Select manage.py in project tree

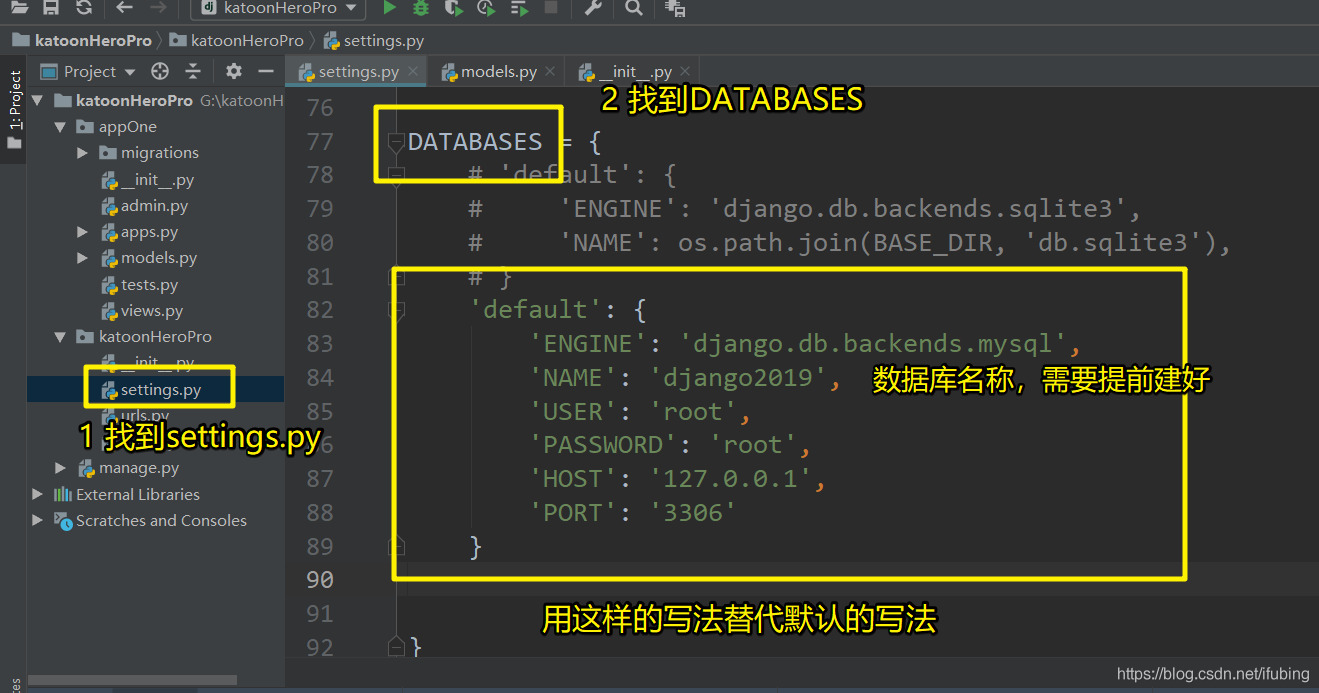coord(139,468)
